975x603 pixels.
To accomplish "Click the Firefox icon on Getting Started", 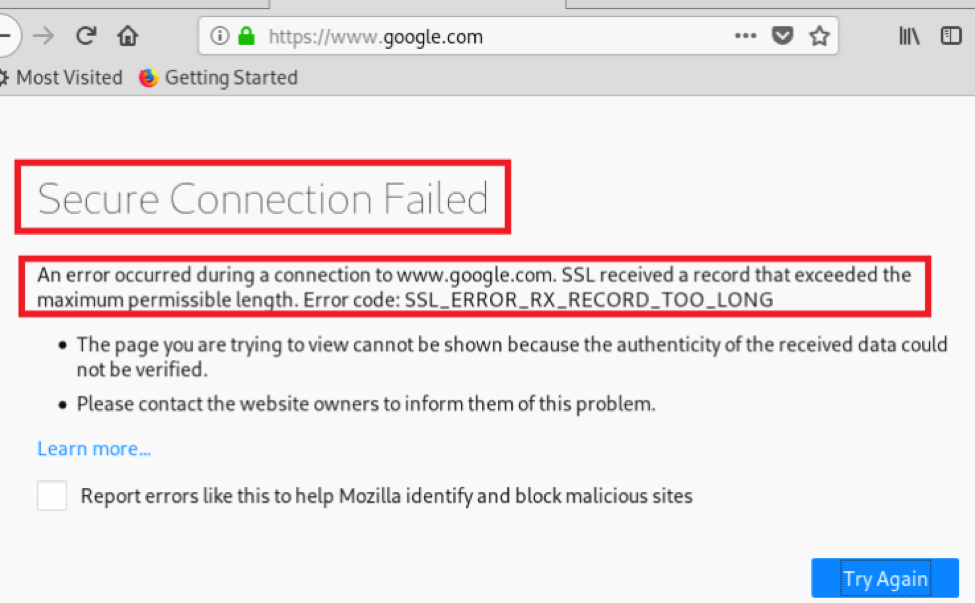I will click(149, 78).
